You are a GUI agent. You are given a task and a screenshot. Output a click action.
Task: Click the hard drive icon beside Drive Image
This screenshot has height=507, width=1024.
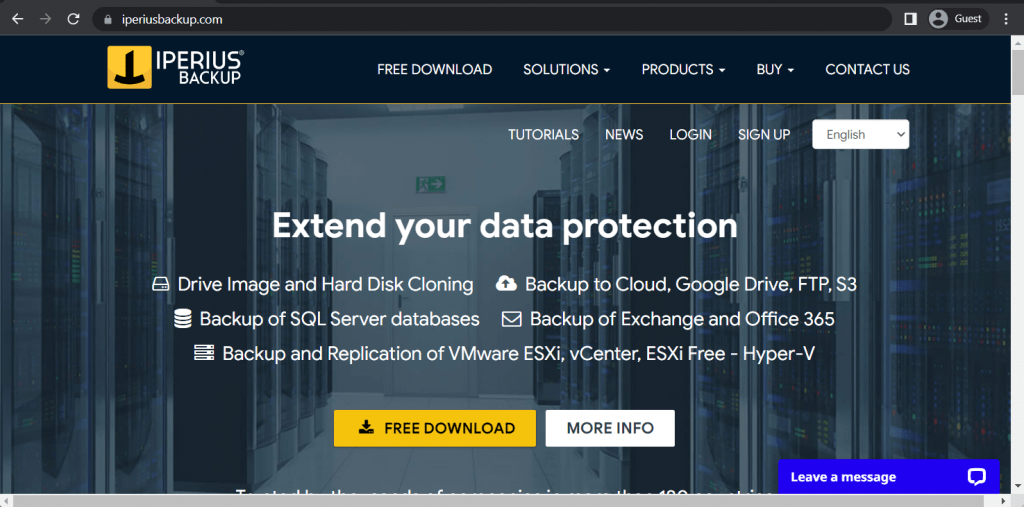(161, 285)
